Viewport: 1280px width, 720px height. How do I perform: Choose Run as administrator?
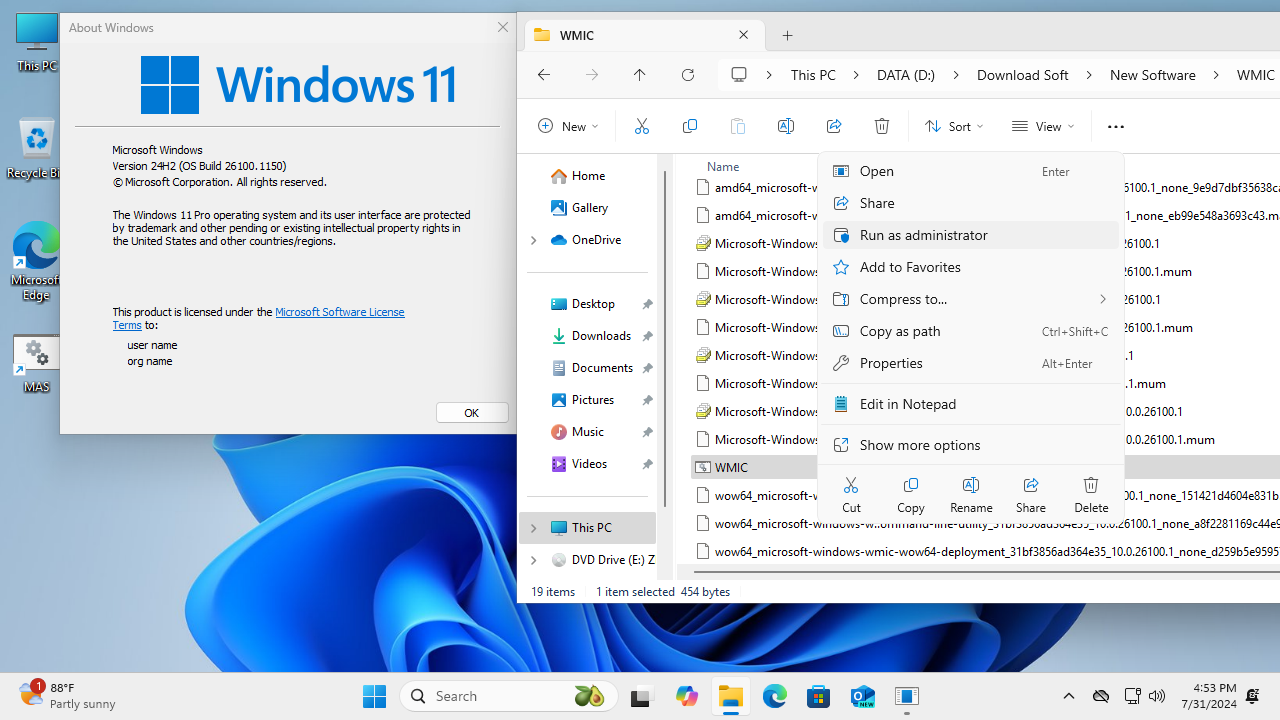point(970,235)
